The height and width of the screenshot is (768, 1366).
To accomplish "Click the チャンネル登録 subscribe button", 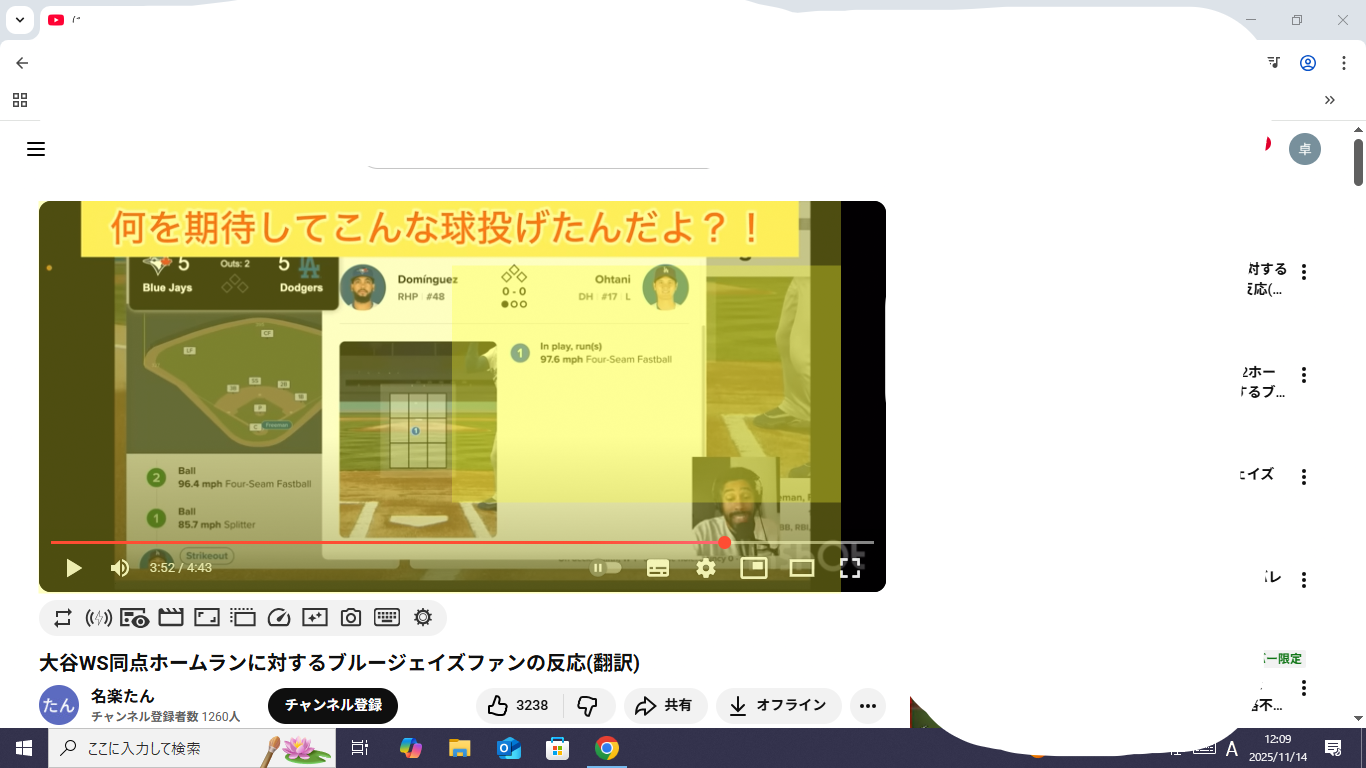I will (x=333, y=706).
